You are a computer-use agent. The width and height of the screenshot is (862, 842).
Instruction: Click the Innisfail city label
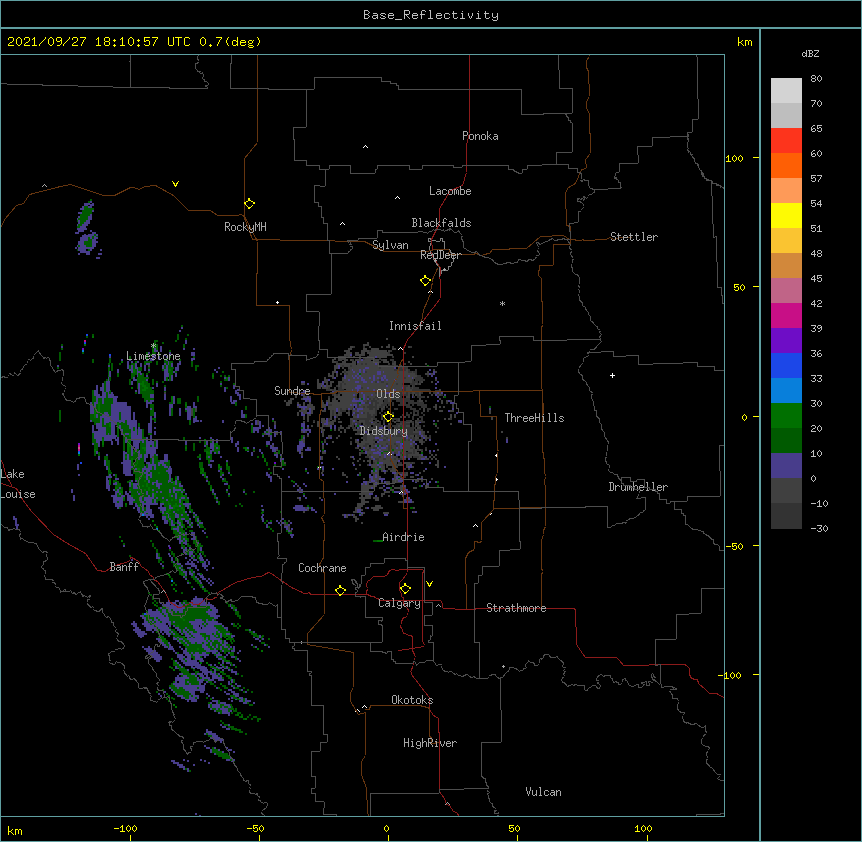coord(415,326)
